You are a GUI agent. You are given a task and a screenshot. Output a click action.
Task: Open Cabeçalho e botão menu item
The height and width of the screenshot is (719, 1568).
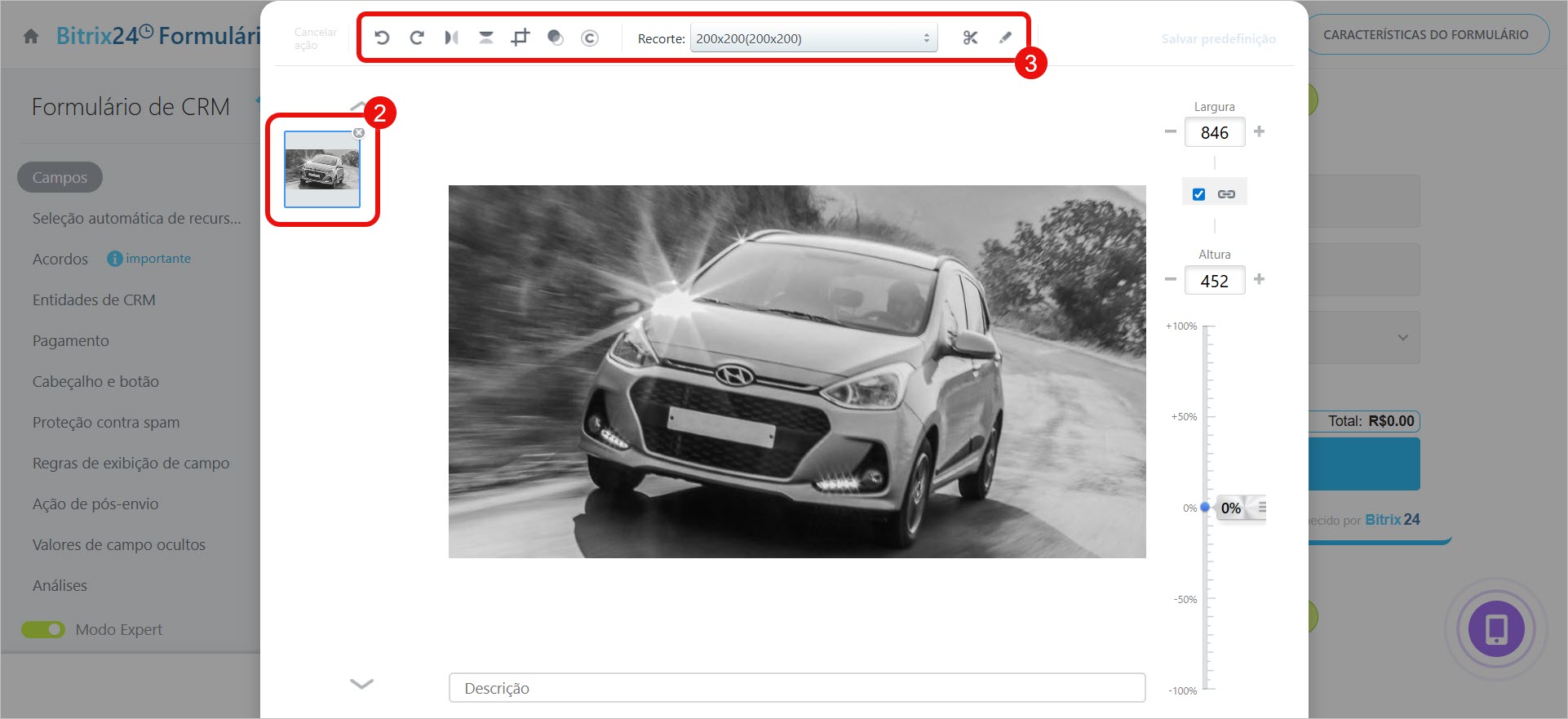click(95, 381)
